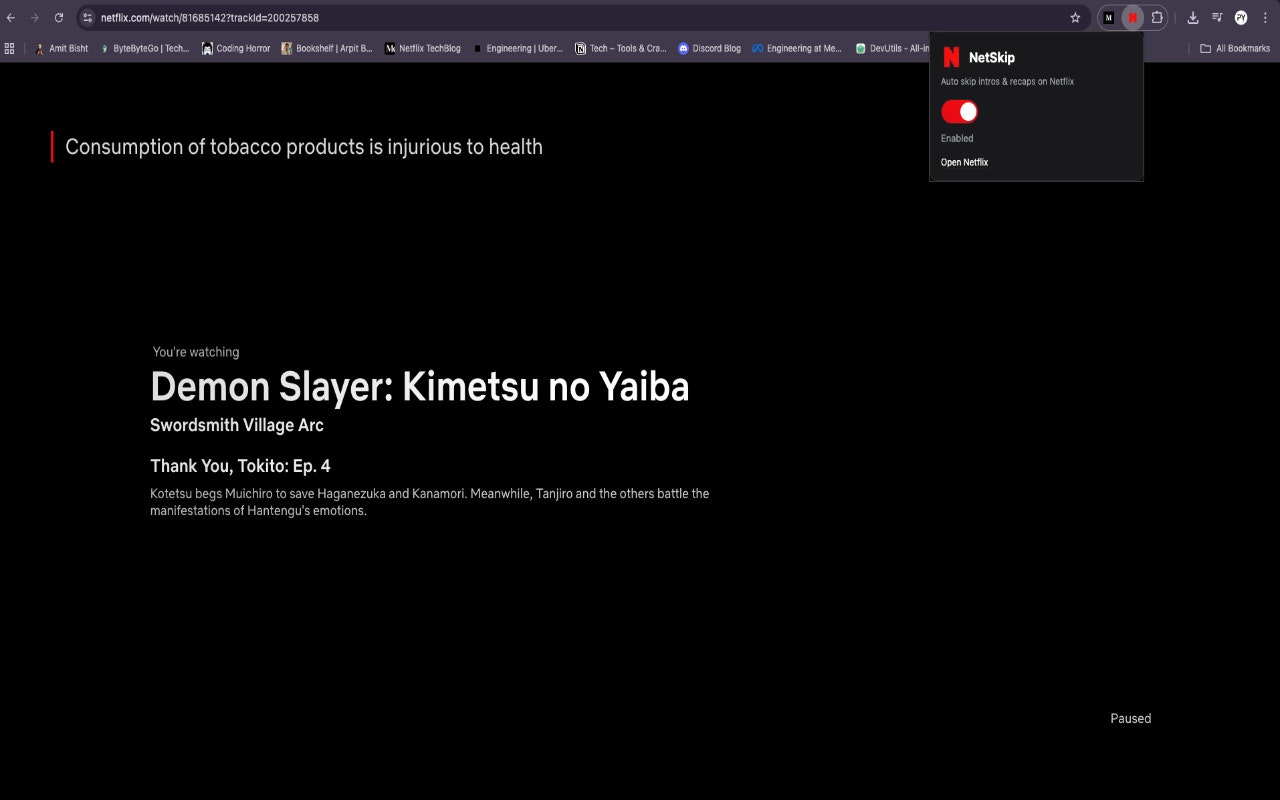Click the NetSkip red N logo
This screenshot has height=800, width=1280.
(x=951, y=57)
